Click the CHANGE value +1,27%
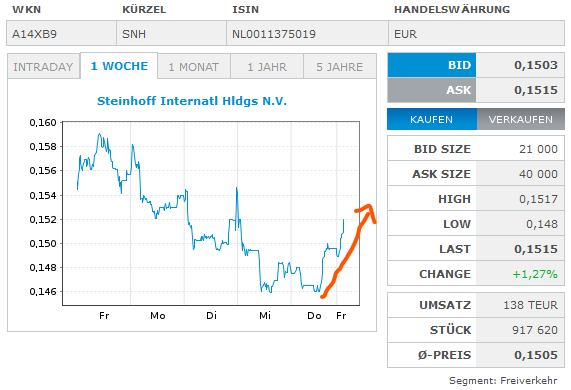The height and width of the screenshot is (390, 571). (x=535, y=274)
